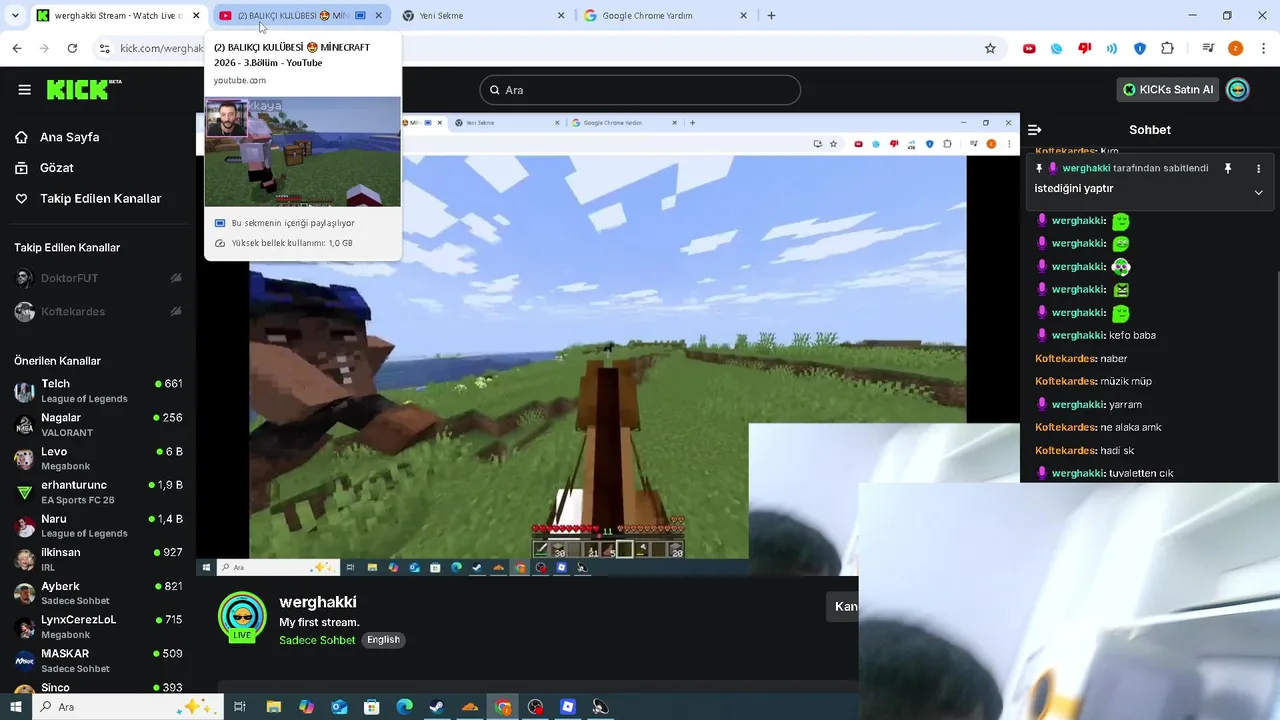Open Chrome profile avatar Z
The image size is (1280, 720).
[1236, 48]
